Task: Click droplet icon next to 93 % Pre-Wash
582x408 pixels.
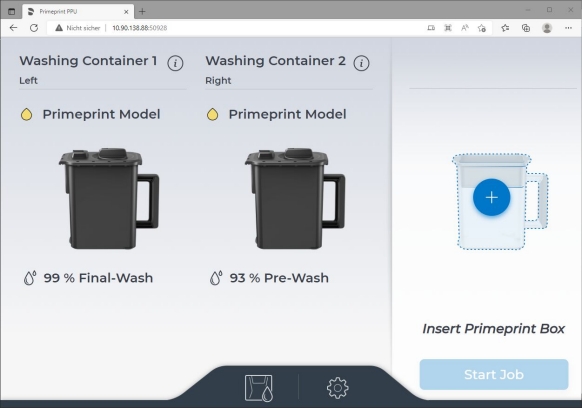Action: [x=216, y=278]
